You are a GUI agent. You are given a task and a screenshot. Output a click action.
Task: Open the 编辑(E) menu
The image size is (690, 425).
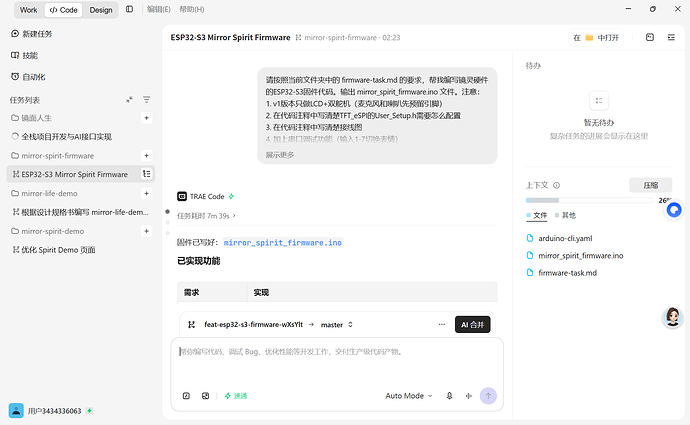159,9
